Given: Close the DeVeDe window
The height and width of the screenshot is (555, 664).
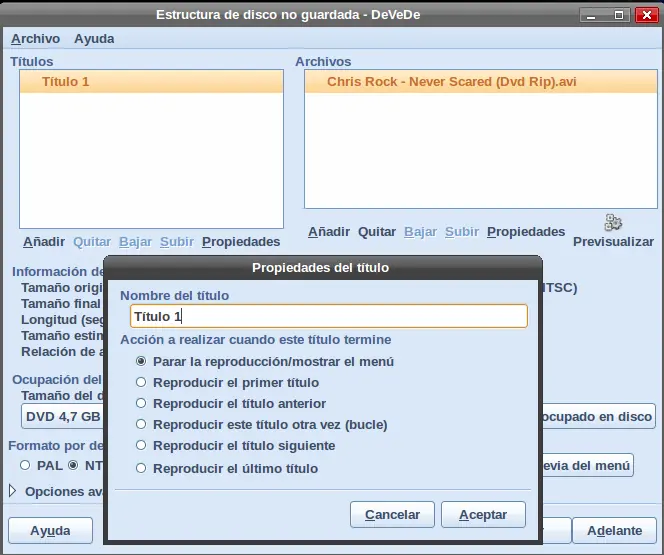Looking at the screenshot, I should pos(647,15).
